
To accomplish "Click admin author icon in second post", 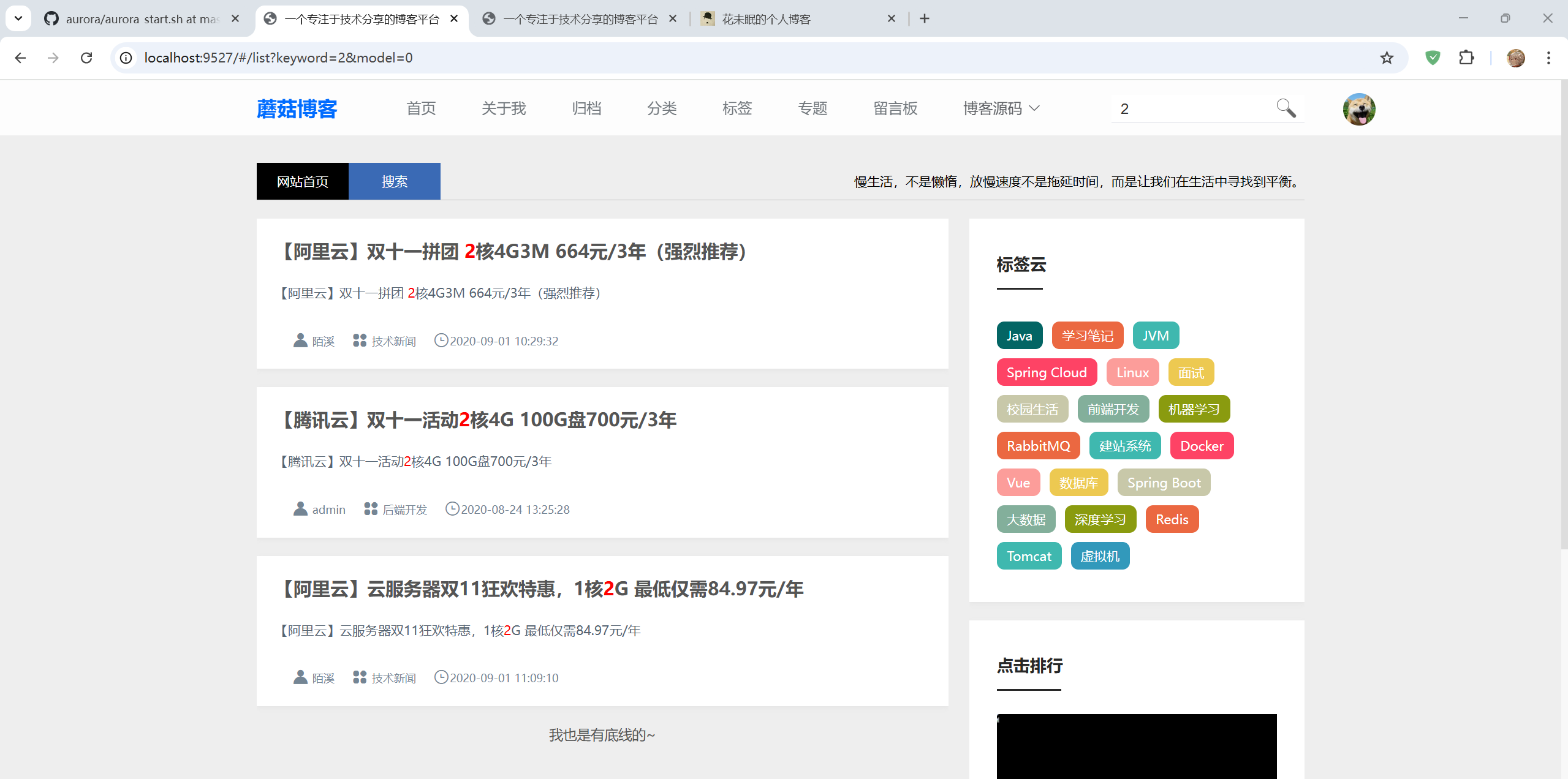I will pyautogui.click(x=300, y=509).
